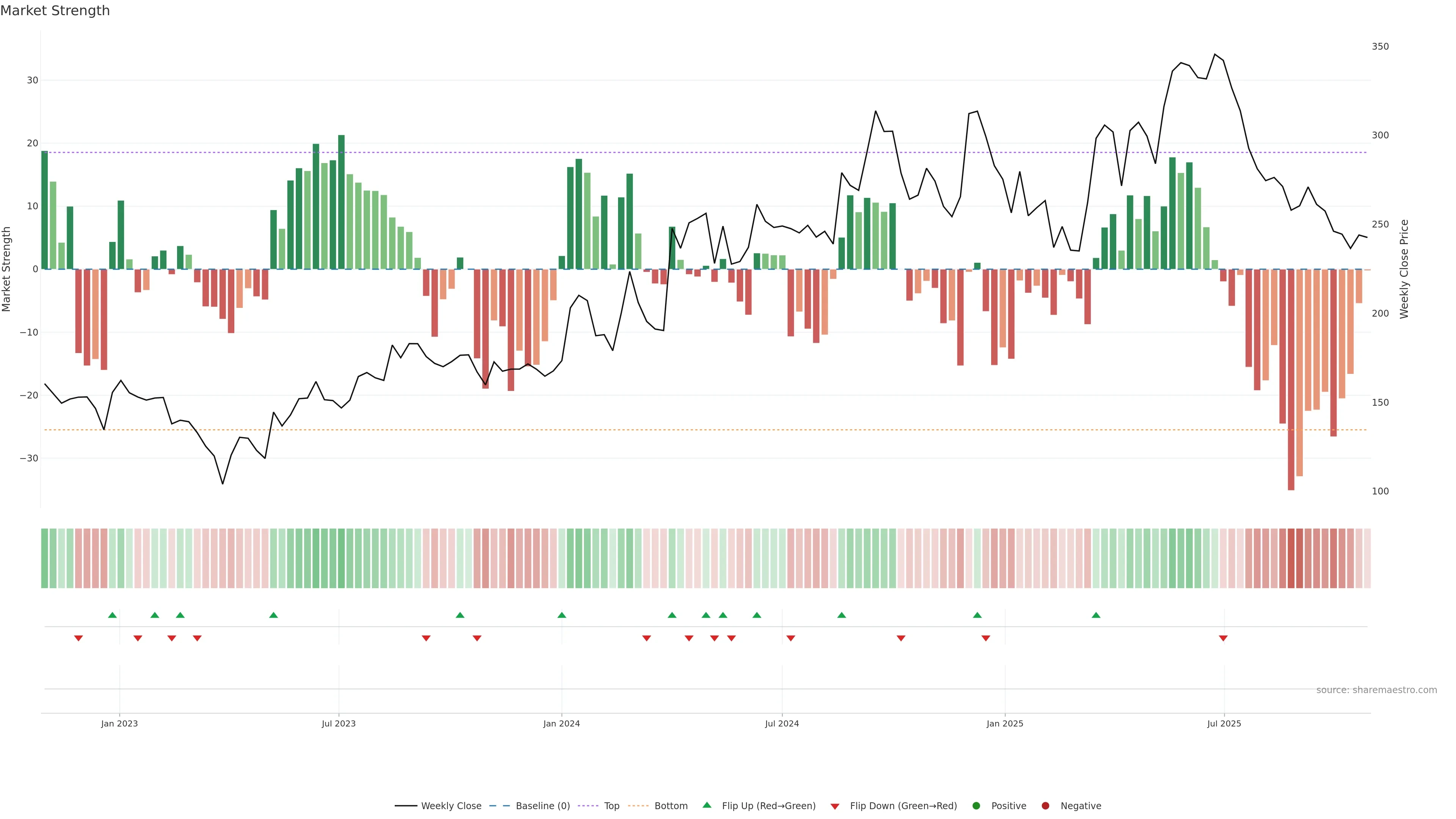
Task: Click the Market Strength chart title
Action: 55,11
